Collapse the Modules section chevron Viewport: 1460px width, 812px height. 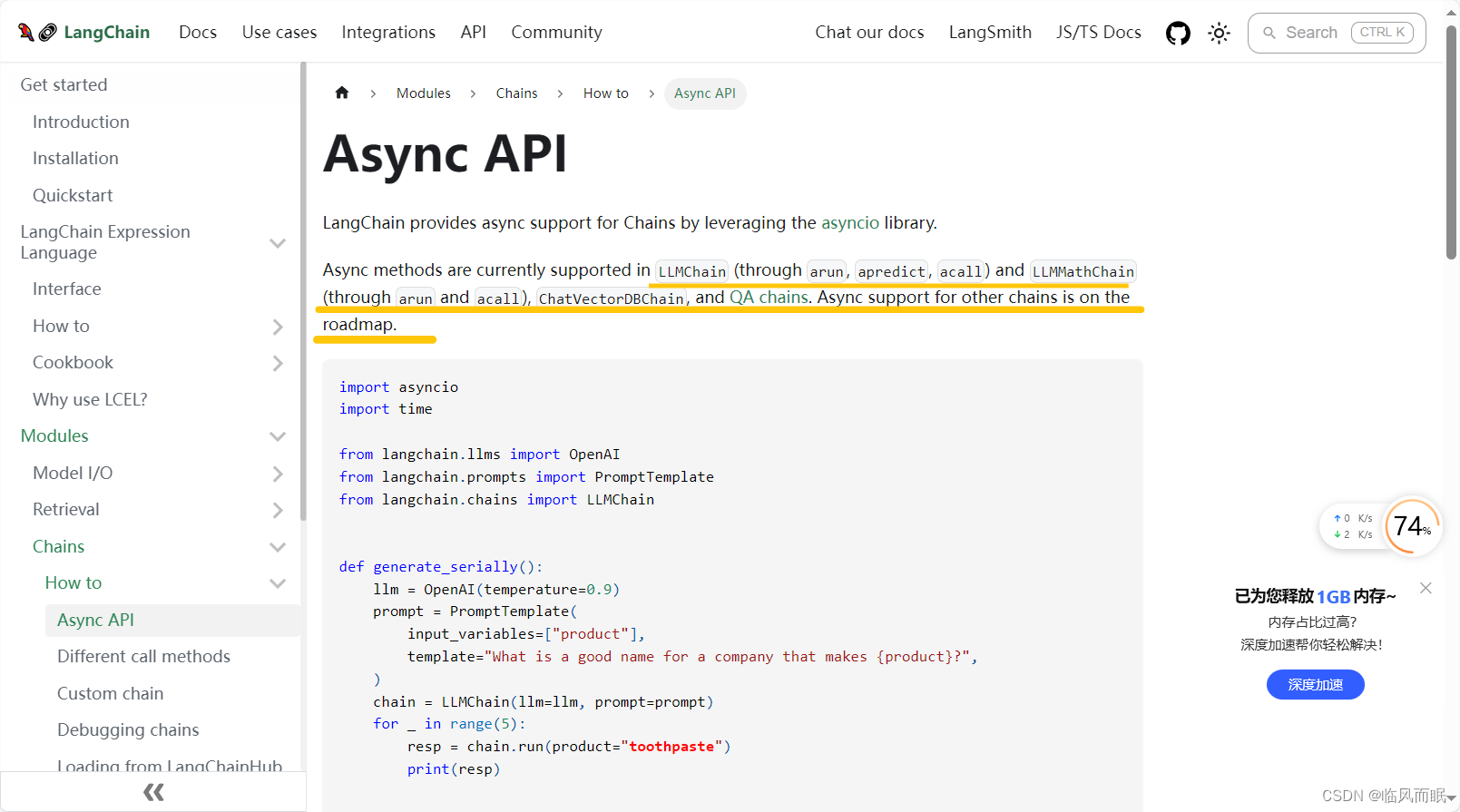tap(278, 436)
